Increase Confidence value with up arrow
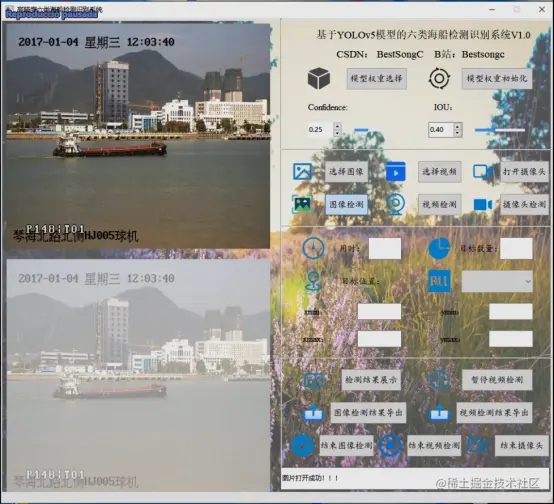 [x=337, y=126]
